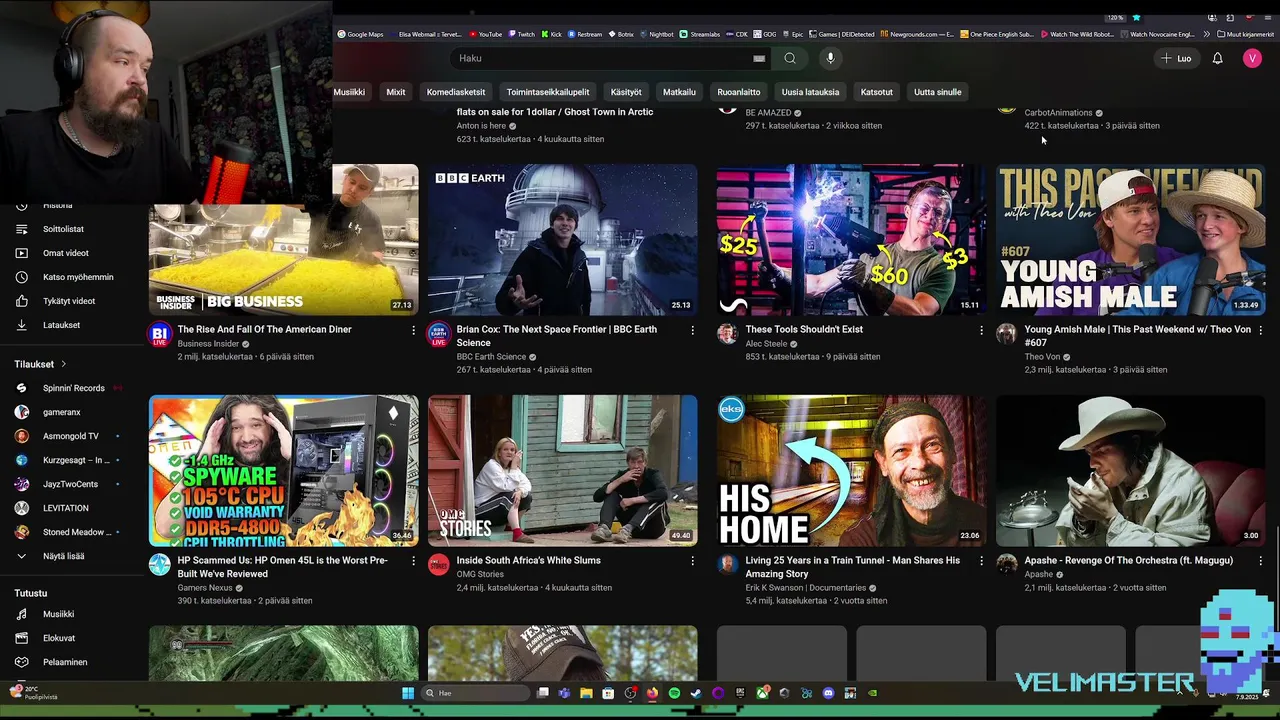
Task: Click the YouTube search magnifier button
Action: click(x=790, y=58)
